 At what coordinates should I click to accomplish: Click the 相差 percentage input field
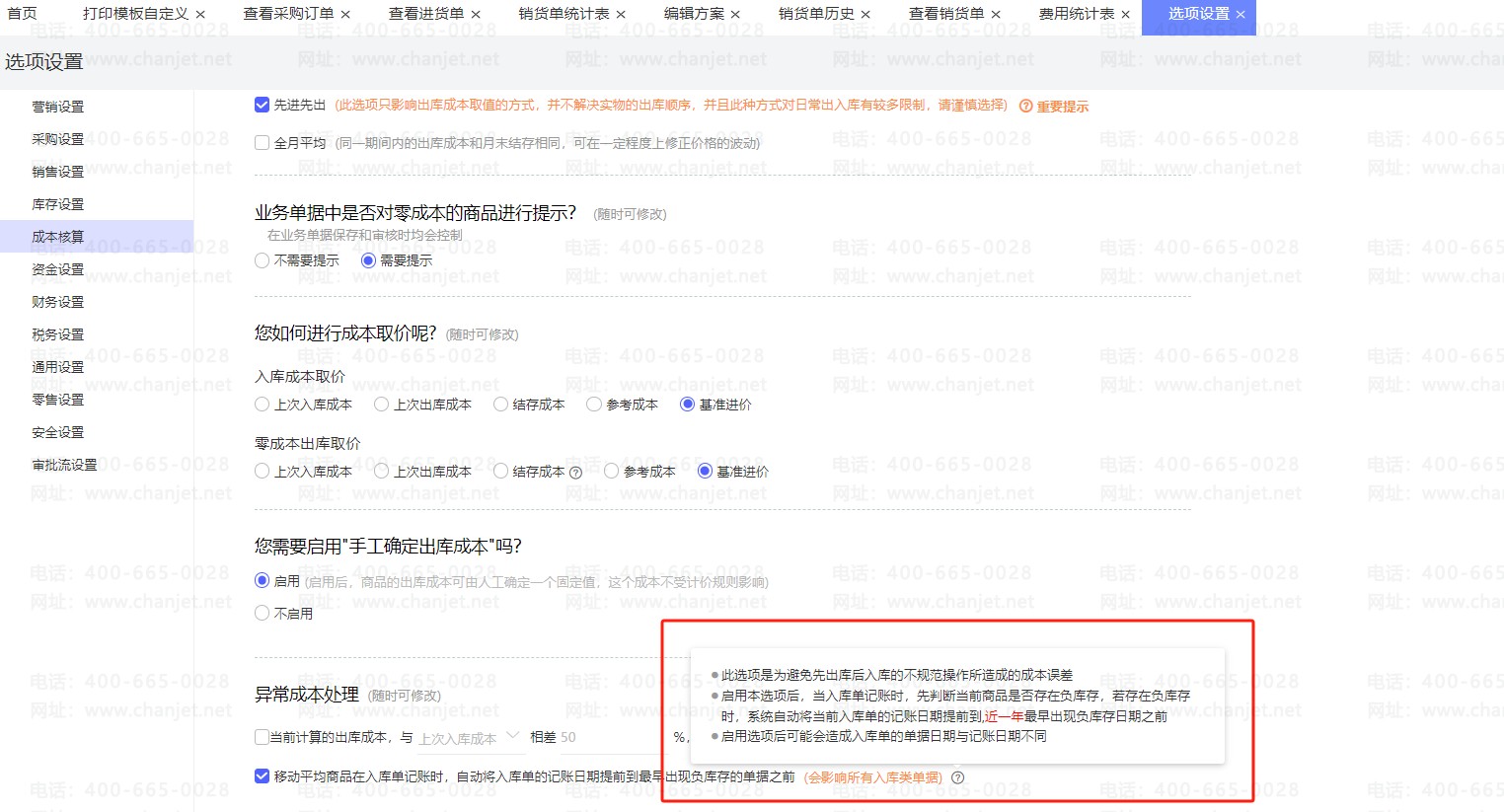pos(614,738)
